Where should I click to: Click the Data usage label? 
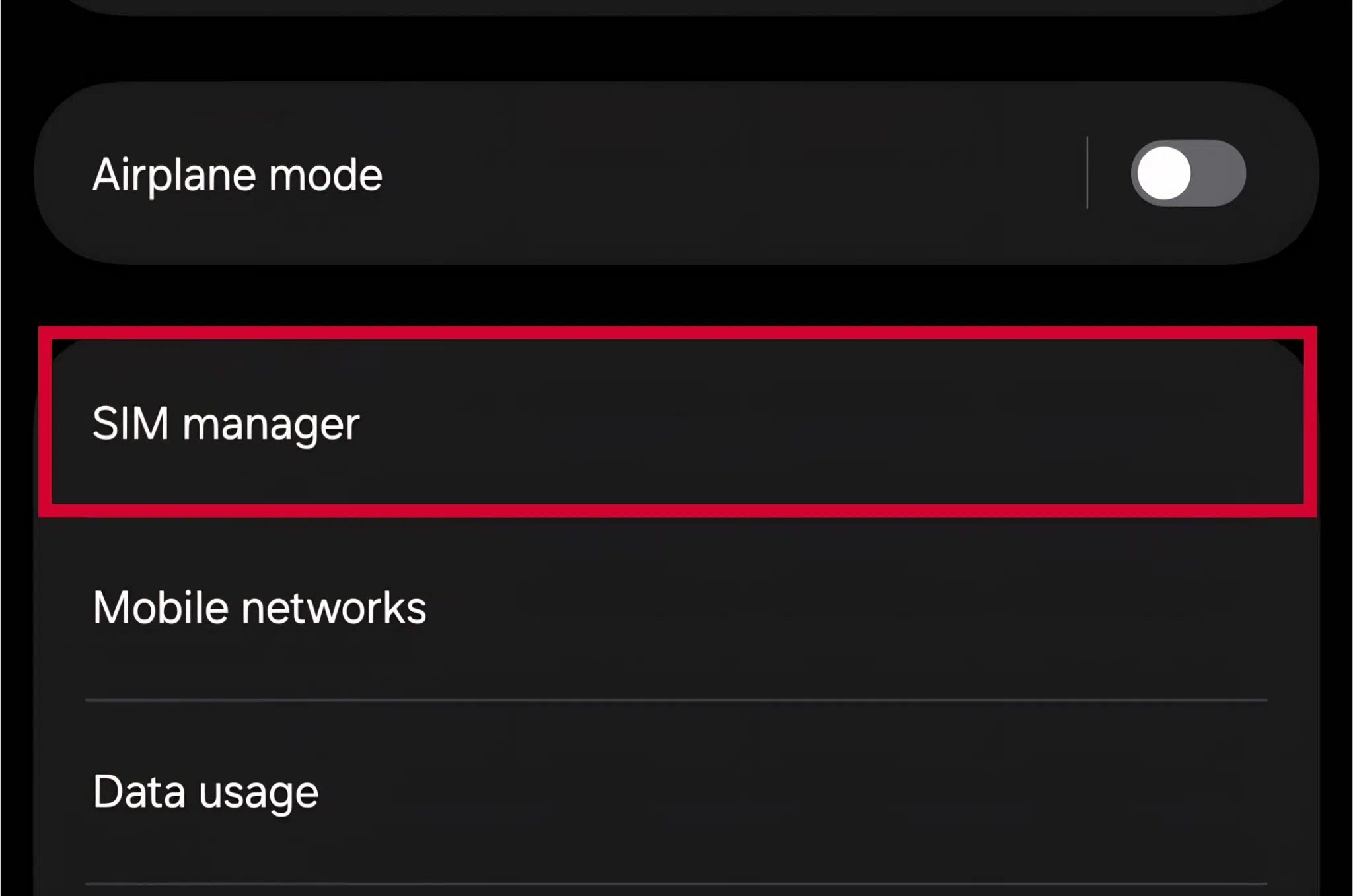pos(205,790)
